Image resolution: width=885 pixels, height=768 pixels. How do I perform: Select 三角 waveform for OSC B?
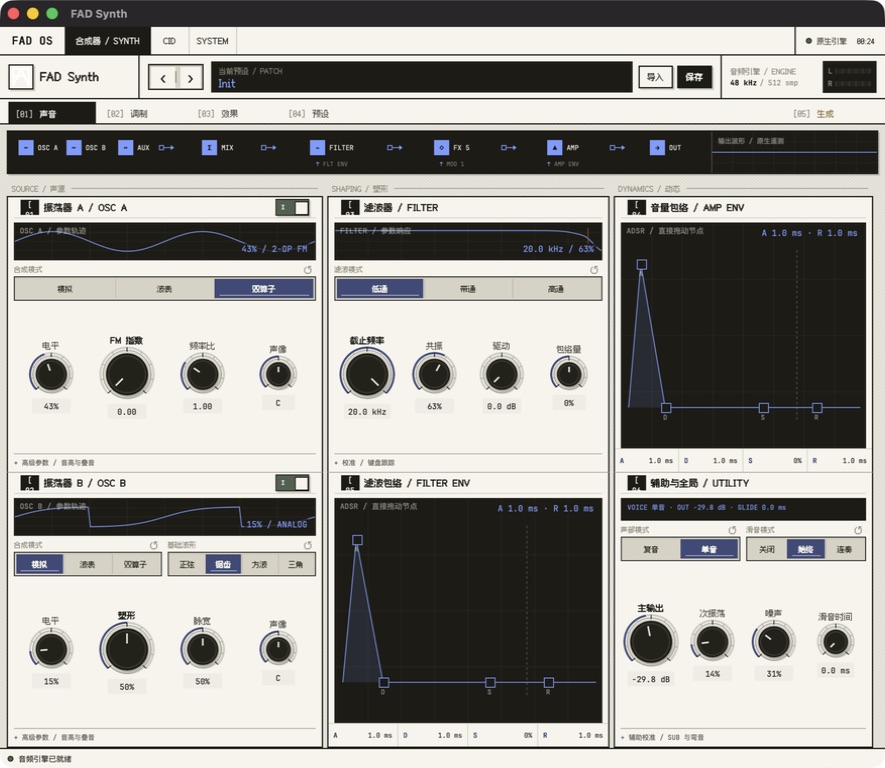(x=296, y=564)
